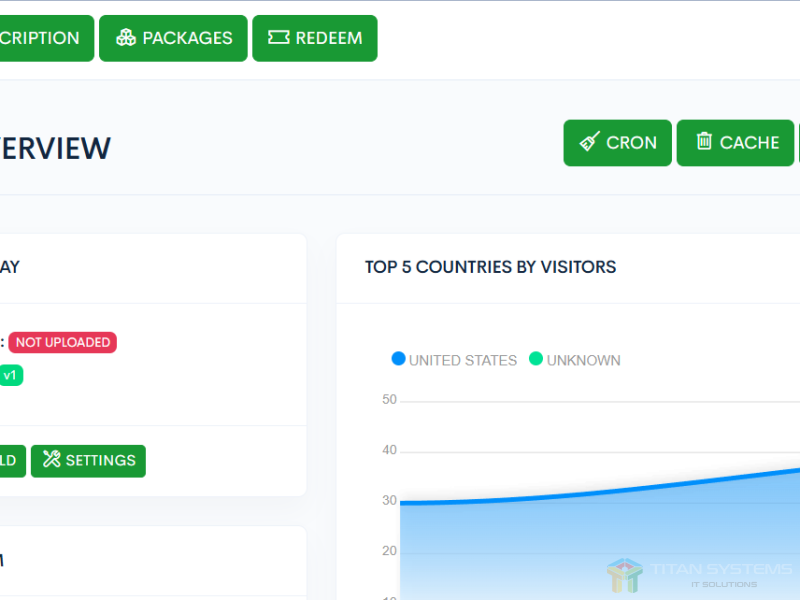
Task: Click the boxes icon on the Packages button
Action: (x=126, y=38)
